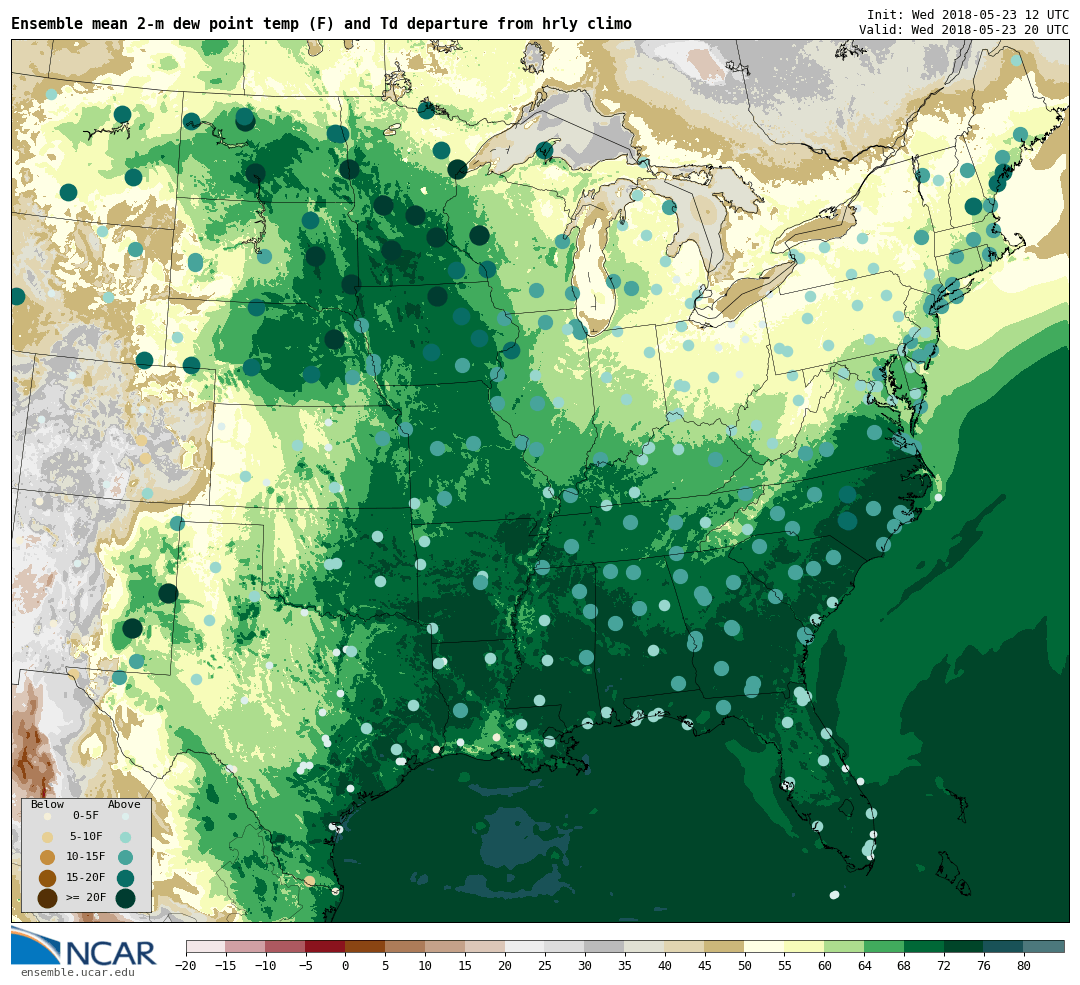
Task: Click the above-climo 5-10F light teal circle
Action: coord(125,838)
